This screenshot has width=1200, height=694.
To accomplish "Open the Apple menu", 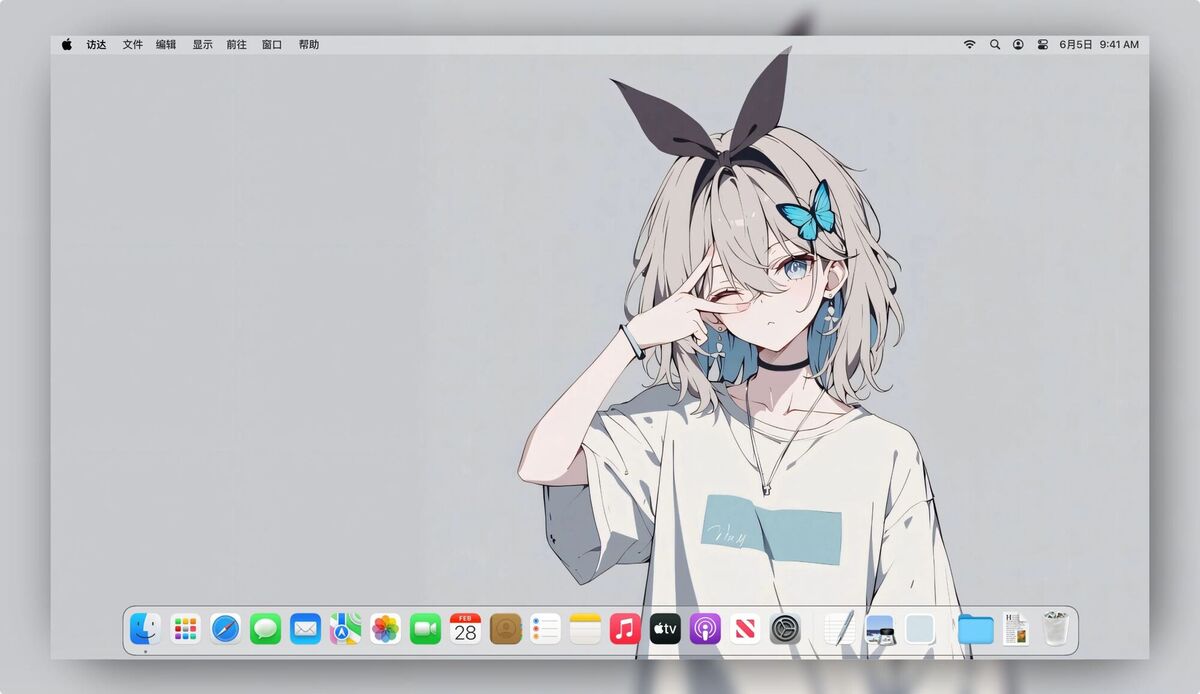I will 67,44.
